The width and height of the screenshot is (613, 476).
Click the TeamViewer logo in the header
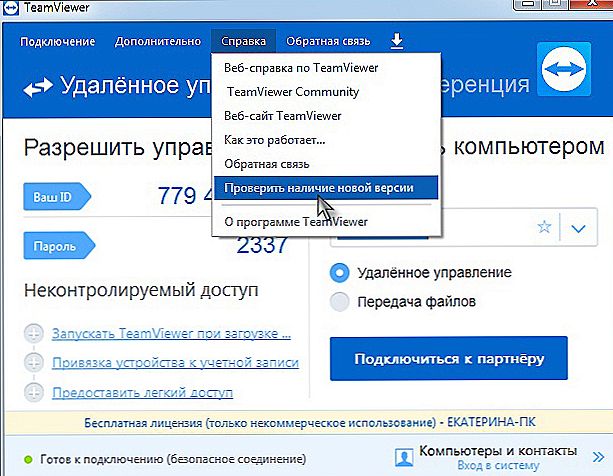(564, 69)
